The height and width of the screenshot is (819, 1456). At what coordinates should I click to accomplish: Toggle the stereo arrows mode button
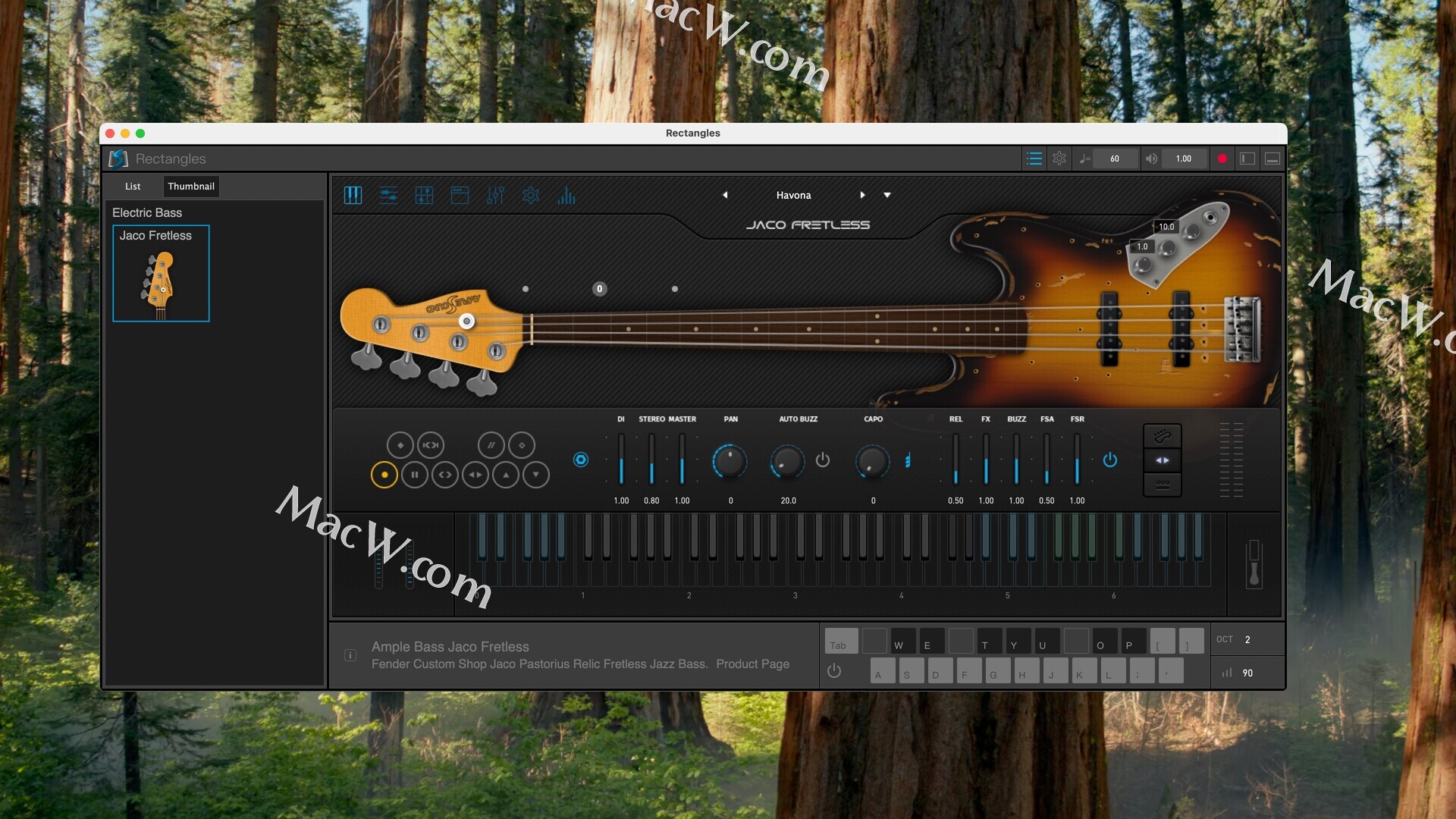point(1163,460)
